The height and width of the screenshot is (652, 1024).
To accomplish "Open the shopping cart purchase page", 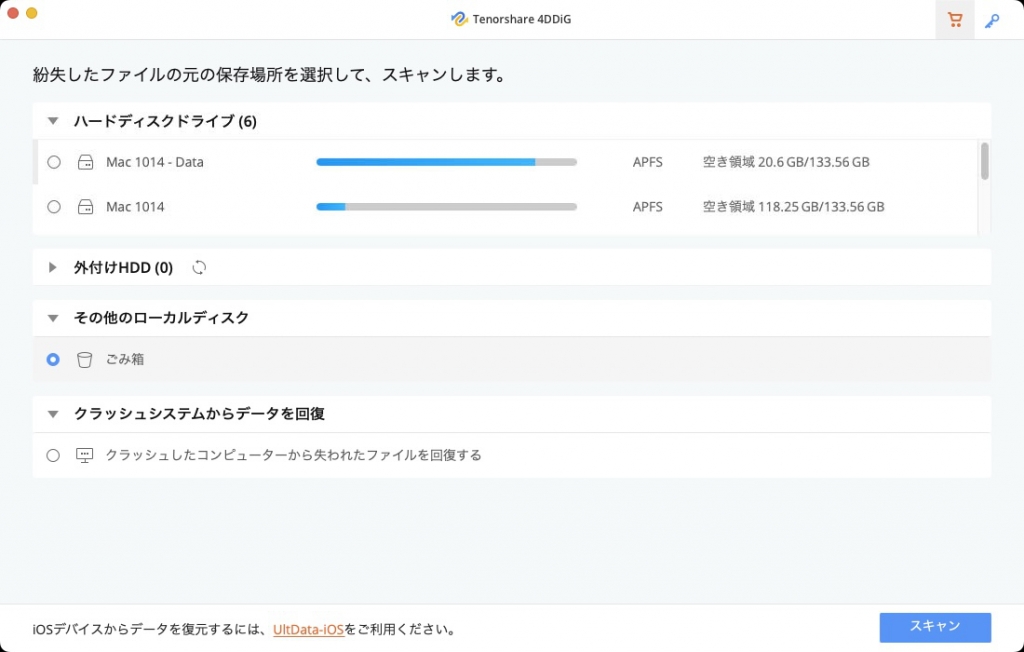I will pos(954,19).
